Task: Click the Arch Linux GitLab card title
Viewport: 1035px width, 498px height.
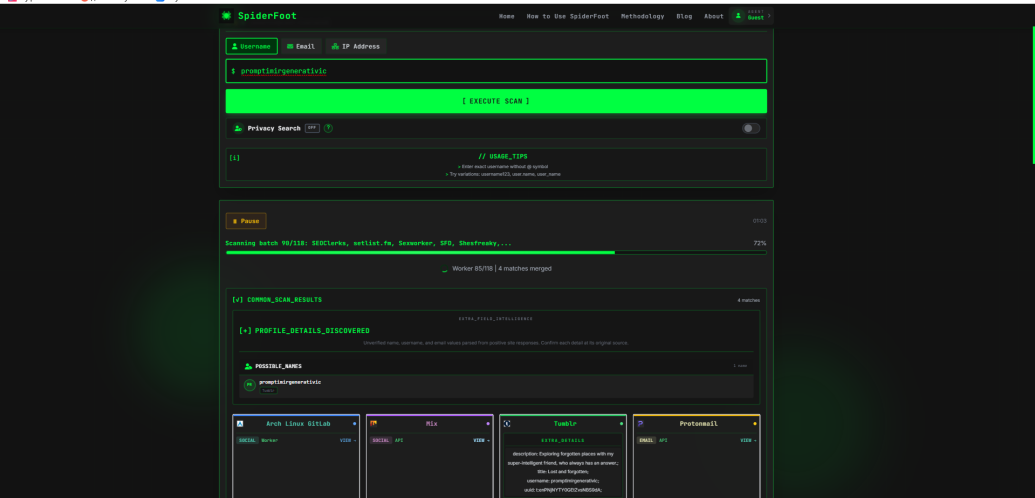Action: click(x=298, y=424)
